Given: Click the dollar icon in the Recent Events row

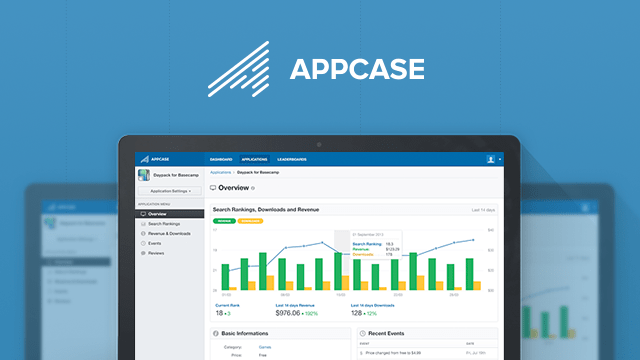Looking at the screenshot, I should click(x=361, y=353).
